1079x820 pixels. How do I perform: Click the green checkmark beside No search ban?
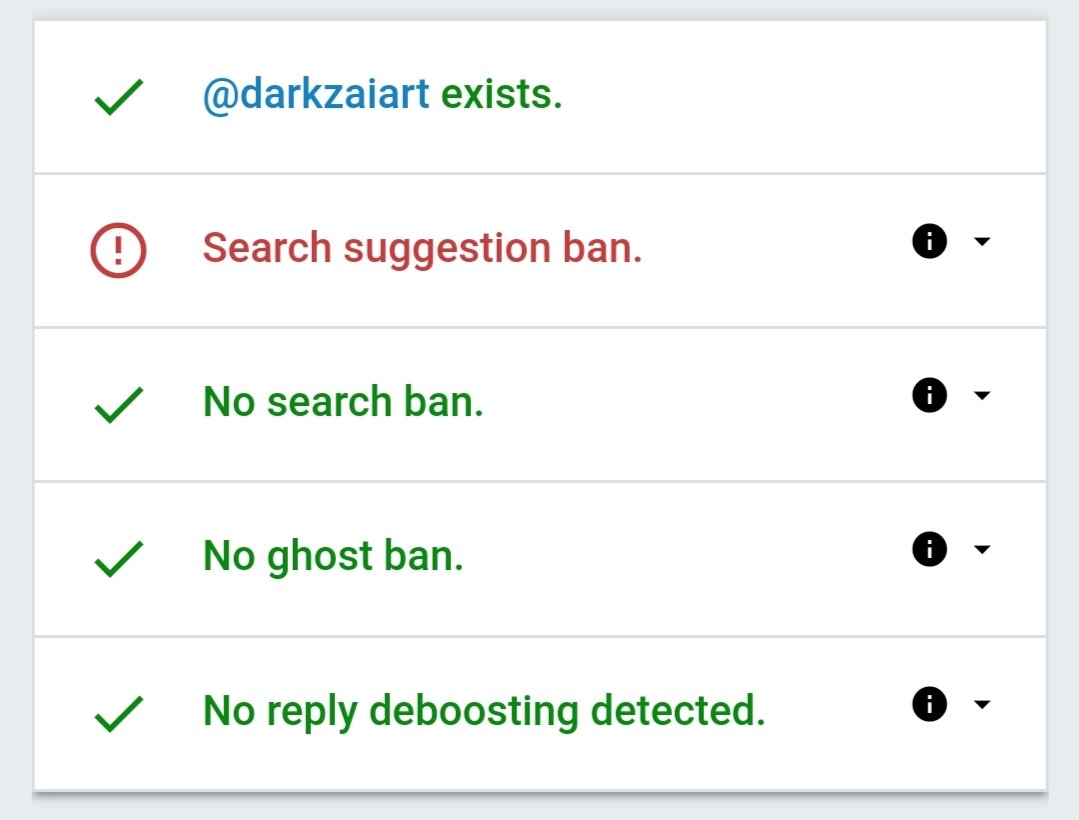click(x=118, y=404)
